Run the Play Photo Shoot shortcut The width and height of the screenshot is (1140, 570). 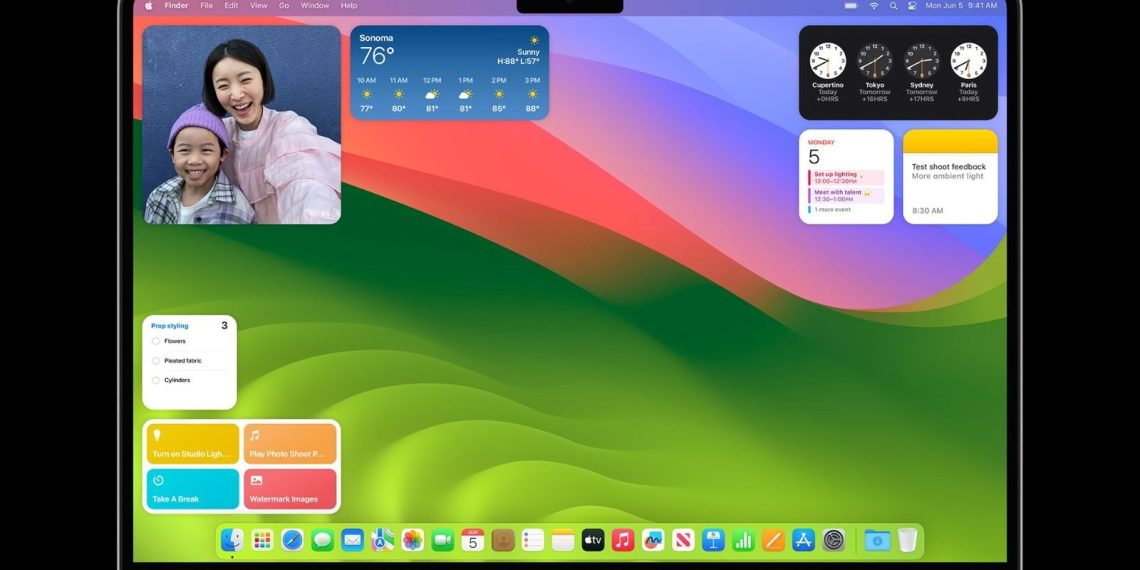[290, 443]
